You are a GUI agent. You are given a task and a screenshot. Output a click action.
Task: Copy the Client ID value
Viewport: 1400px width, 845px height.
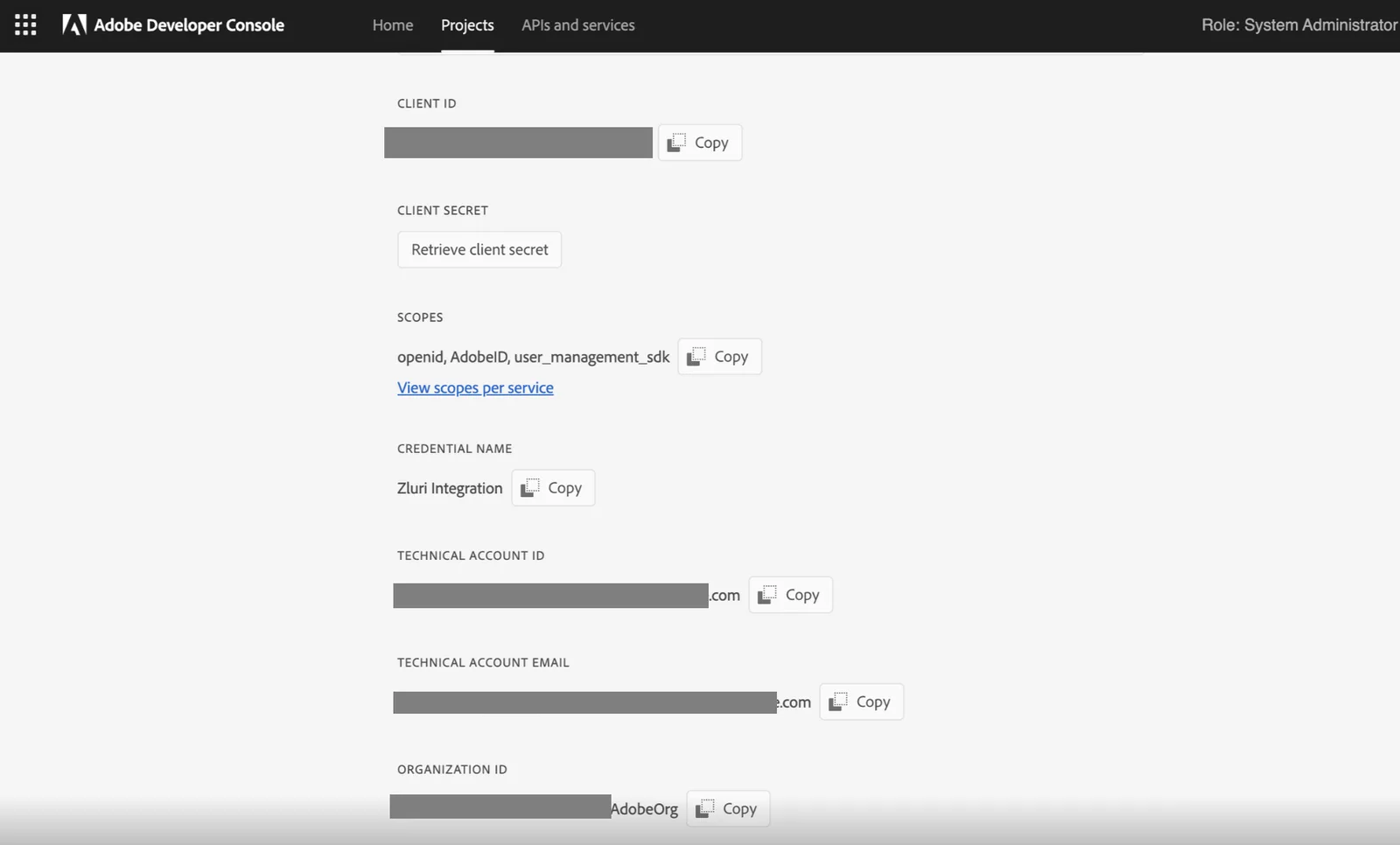(x=700, y=143)
